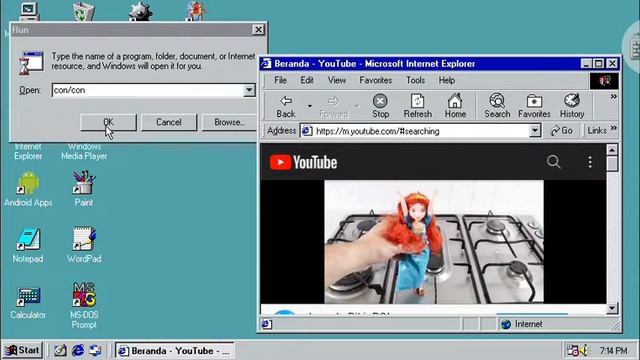Expand the address bar dropdown arrow
Image resolution: width=640 pixels, height=360 pixels.
[535, 131]
